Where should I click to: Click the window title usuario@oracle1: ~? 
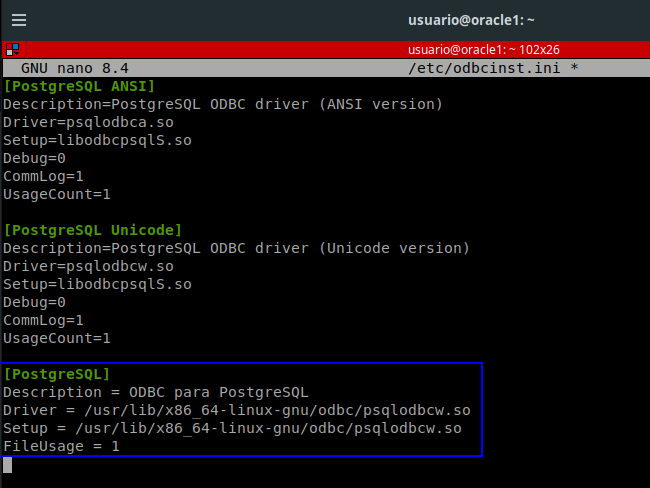[x=471, y=20]
